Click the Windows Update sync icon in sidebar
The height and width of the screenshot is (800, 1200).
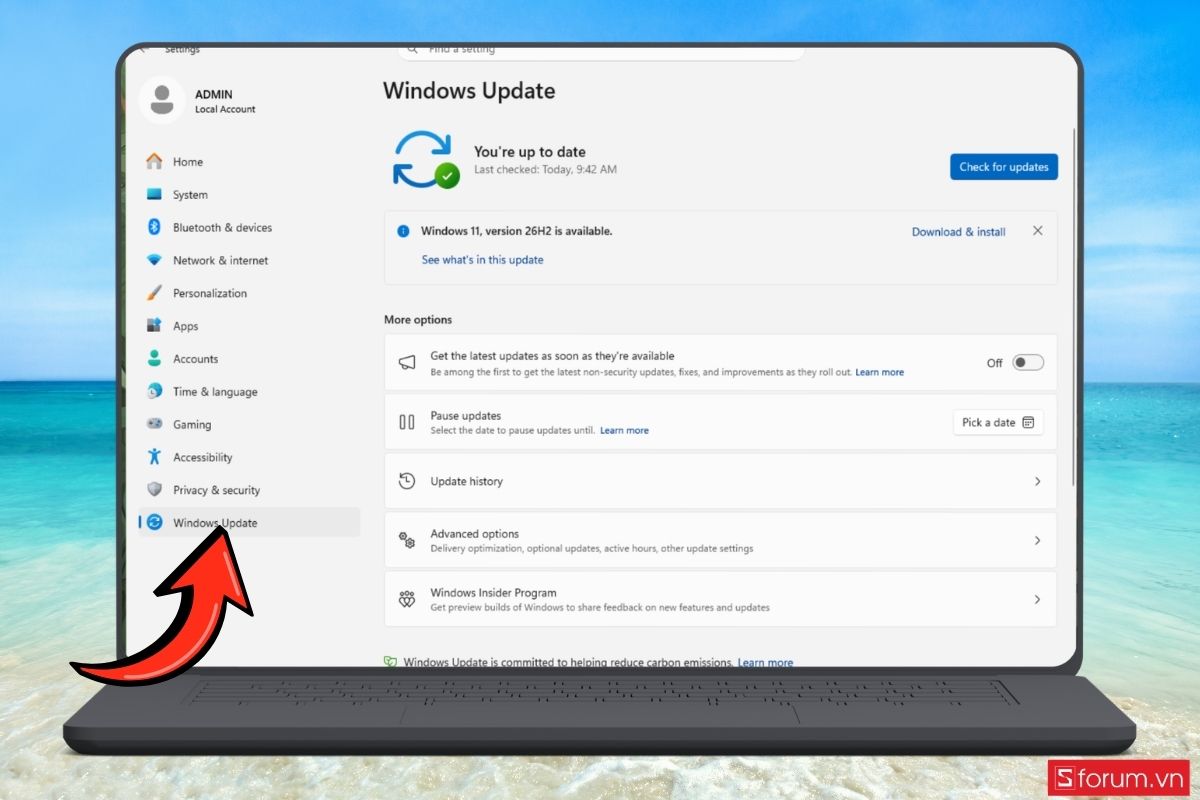pos(154,522)
